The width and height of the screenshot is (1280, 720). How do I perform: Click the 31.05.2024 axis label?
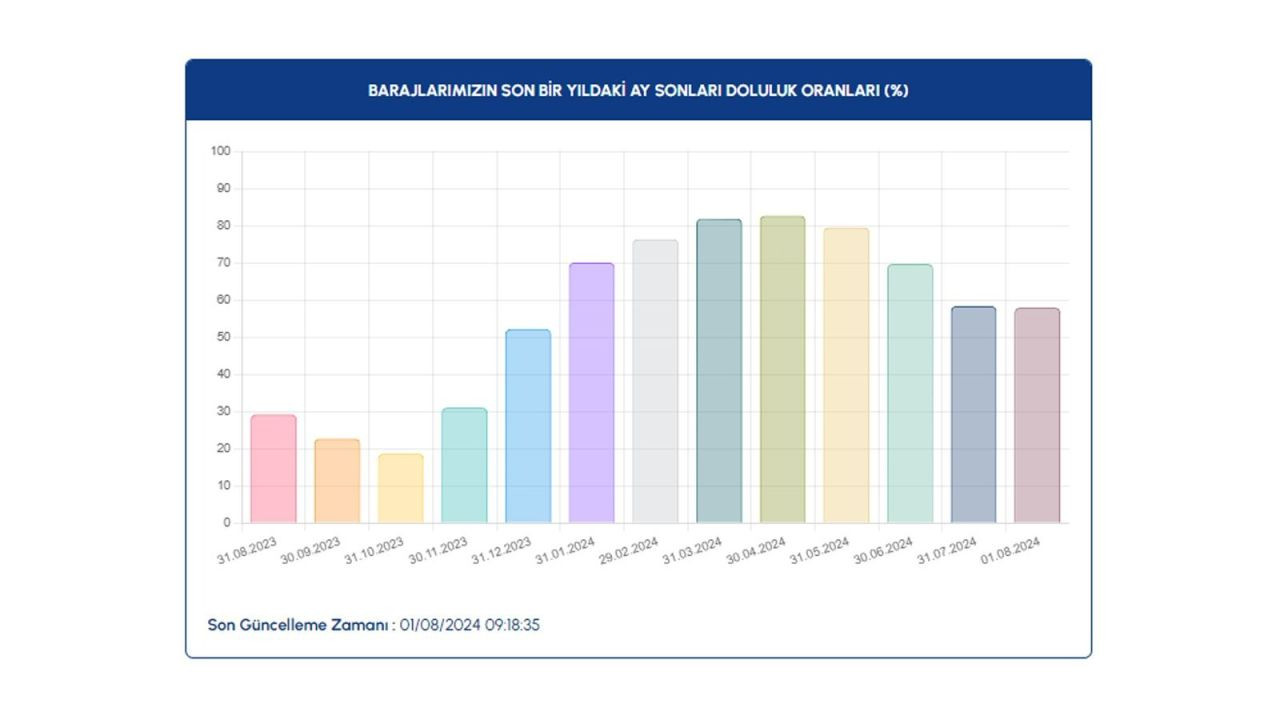point(820,550)
